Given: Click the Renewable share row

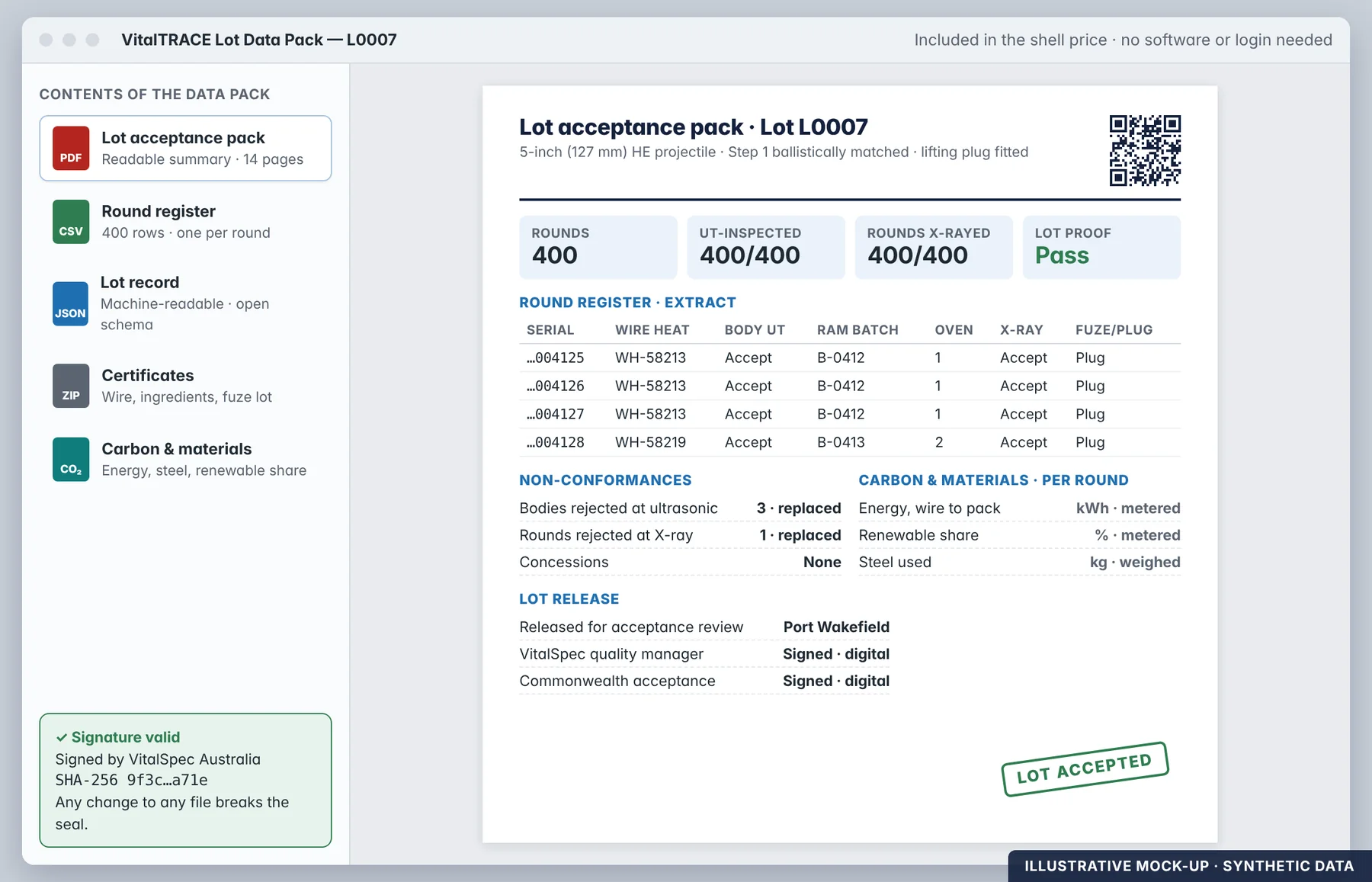Looking at the screenshot, I should coord(1019,535).
